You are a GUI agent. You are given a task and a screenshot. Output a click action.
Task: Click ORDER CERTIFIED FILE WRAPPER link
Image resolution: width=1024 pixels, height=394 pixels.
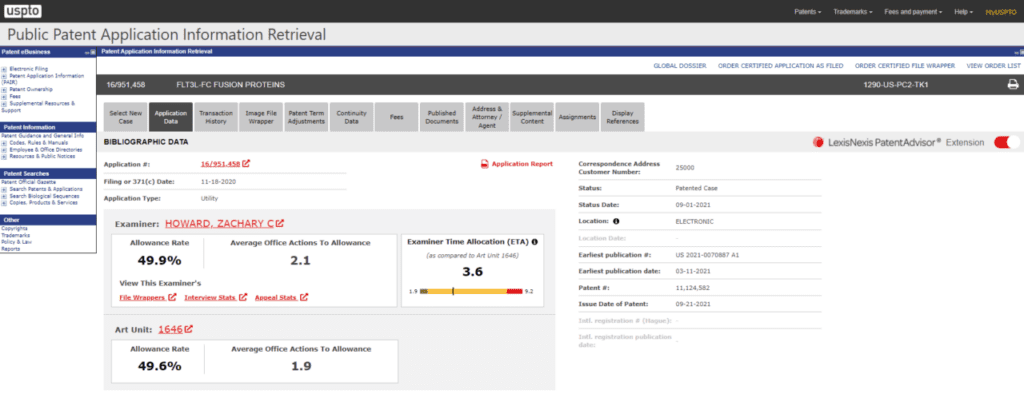point(905,66)
